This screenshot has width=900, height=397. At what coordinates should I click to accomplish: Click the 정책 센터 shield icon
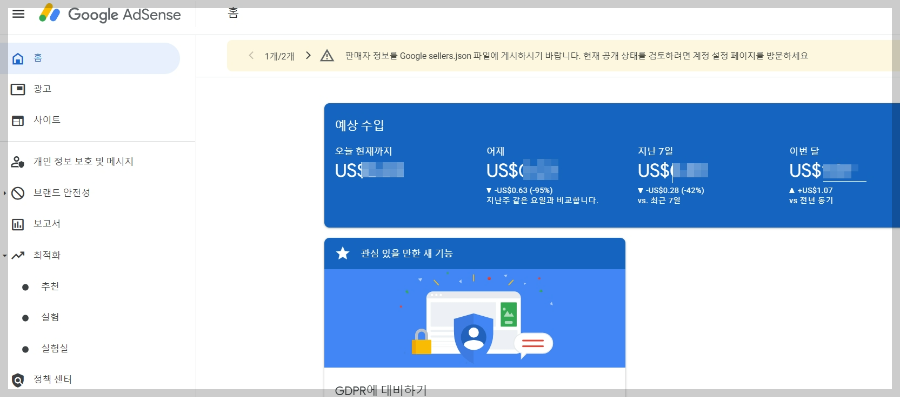pyautogui.click(x=18, y=380)
